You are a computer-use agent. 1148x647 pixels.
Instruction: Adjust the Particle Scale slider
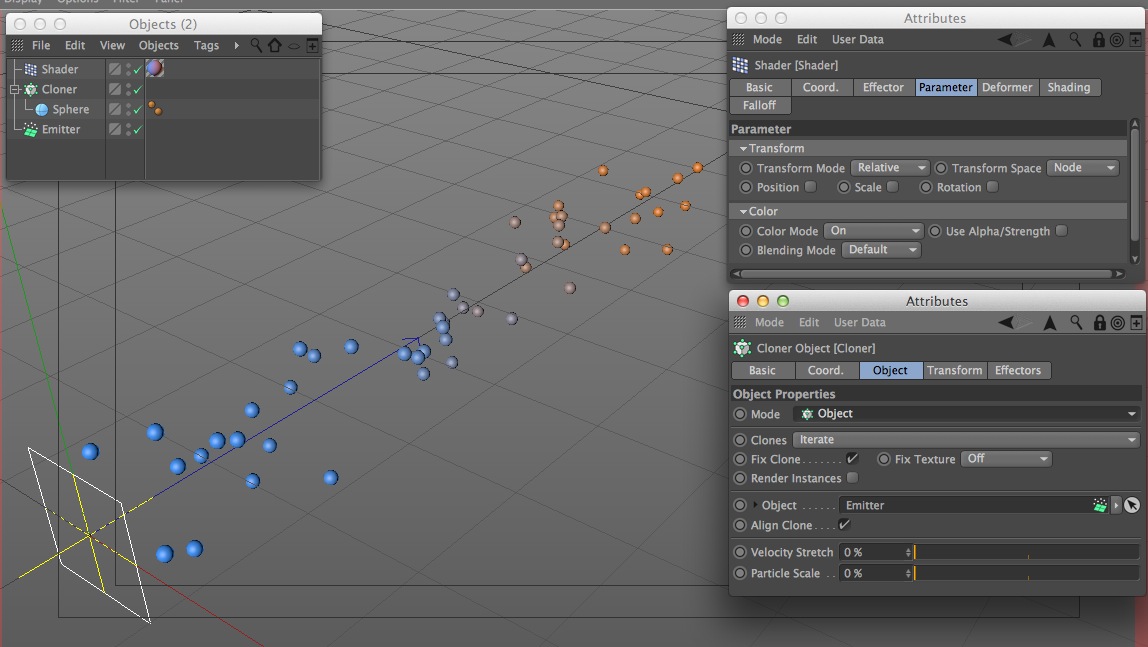[1026, 574]
